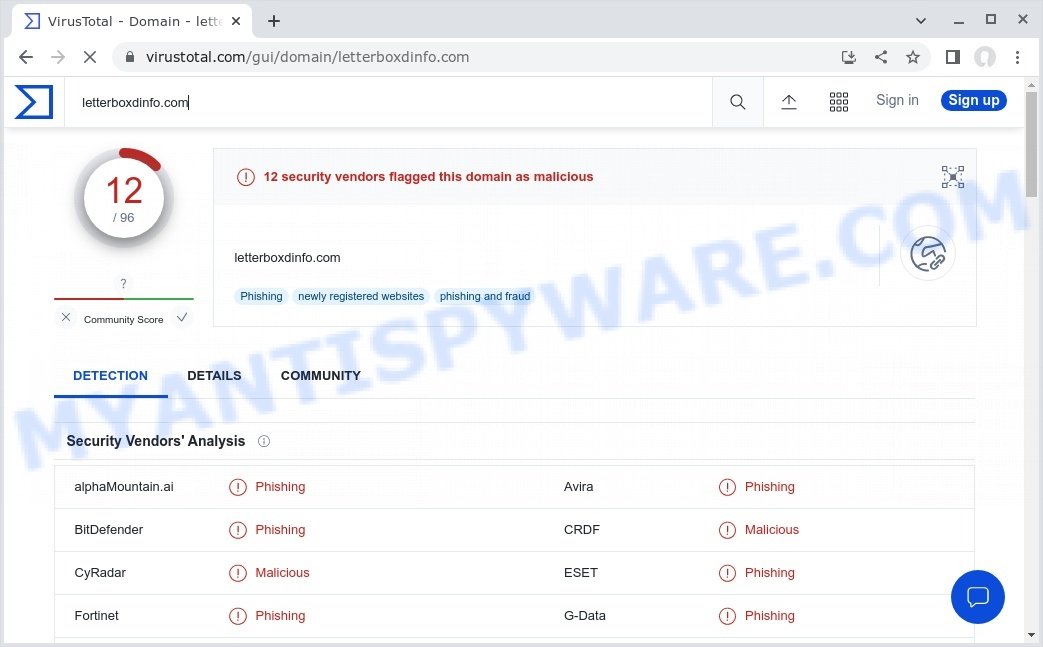
Task: Open the relations graph icon
Action: [953, 177]
